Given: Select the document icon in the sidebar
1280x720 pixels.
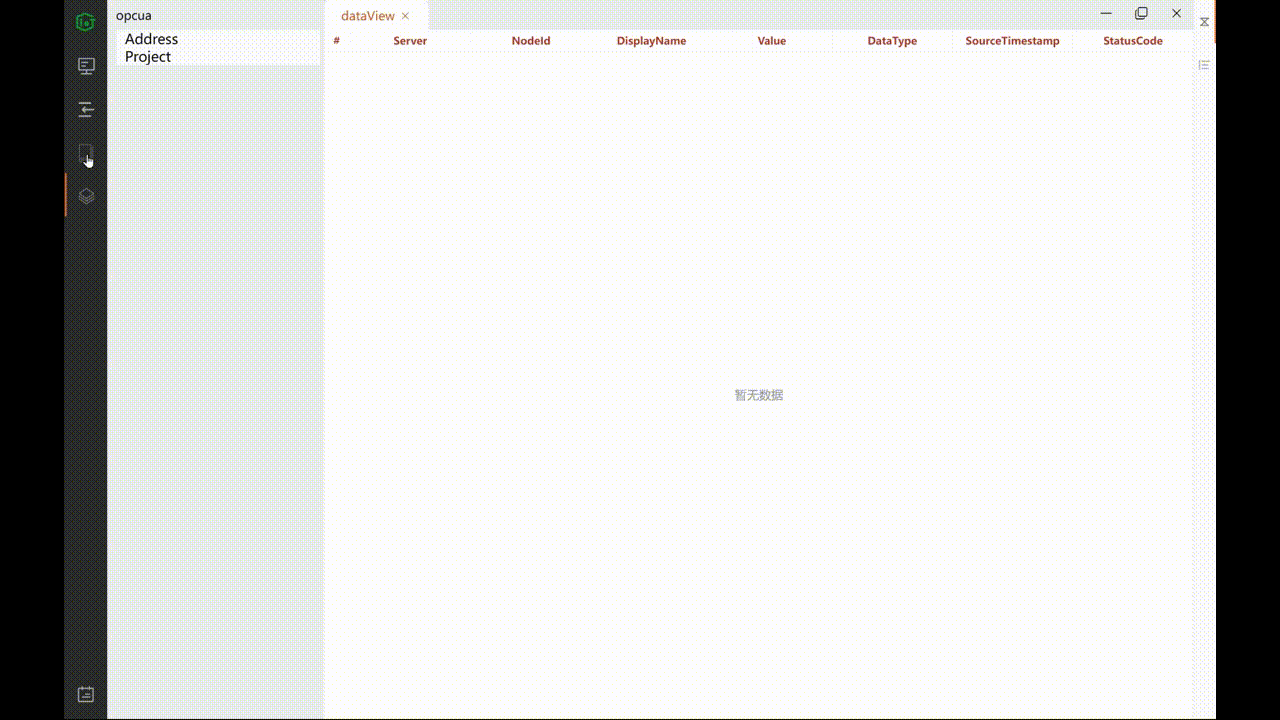Looking at the screenshot, I should pos(86,153).
